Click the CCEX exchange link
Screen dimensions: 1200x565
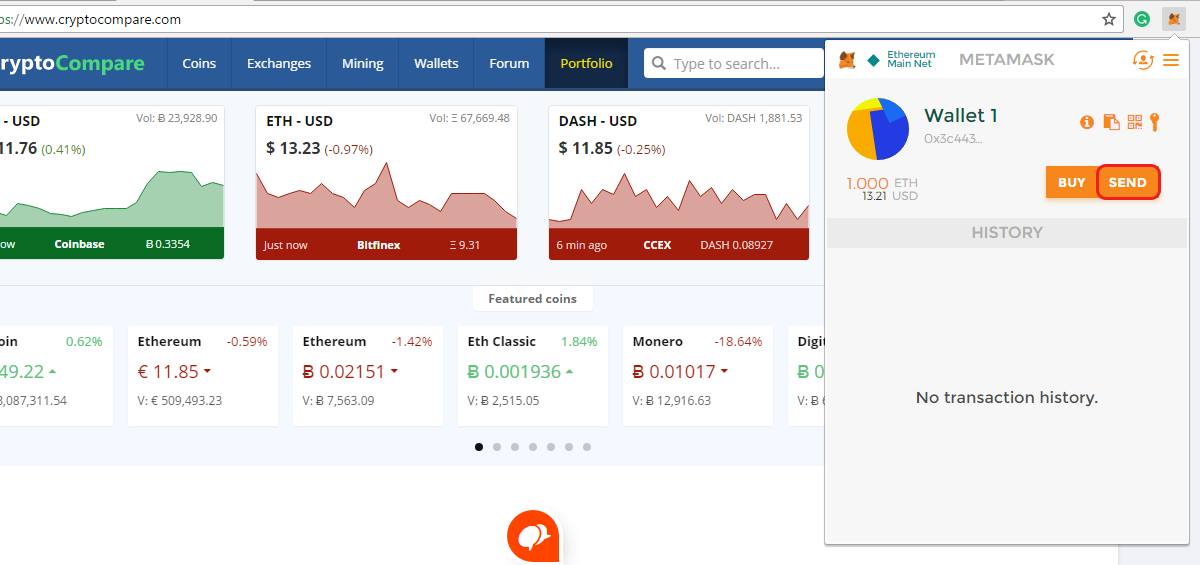click(x=658, y=244)
